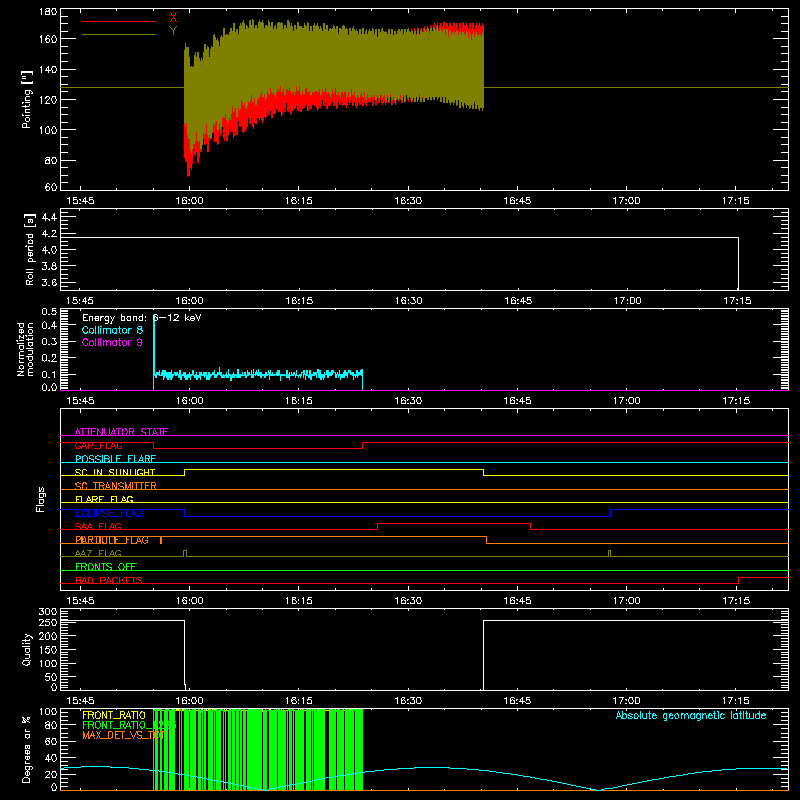Click the SC_TRANSMITTER flag label
This screenshot has width=800, height=800.
[x=116, y=486]
